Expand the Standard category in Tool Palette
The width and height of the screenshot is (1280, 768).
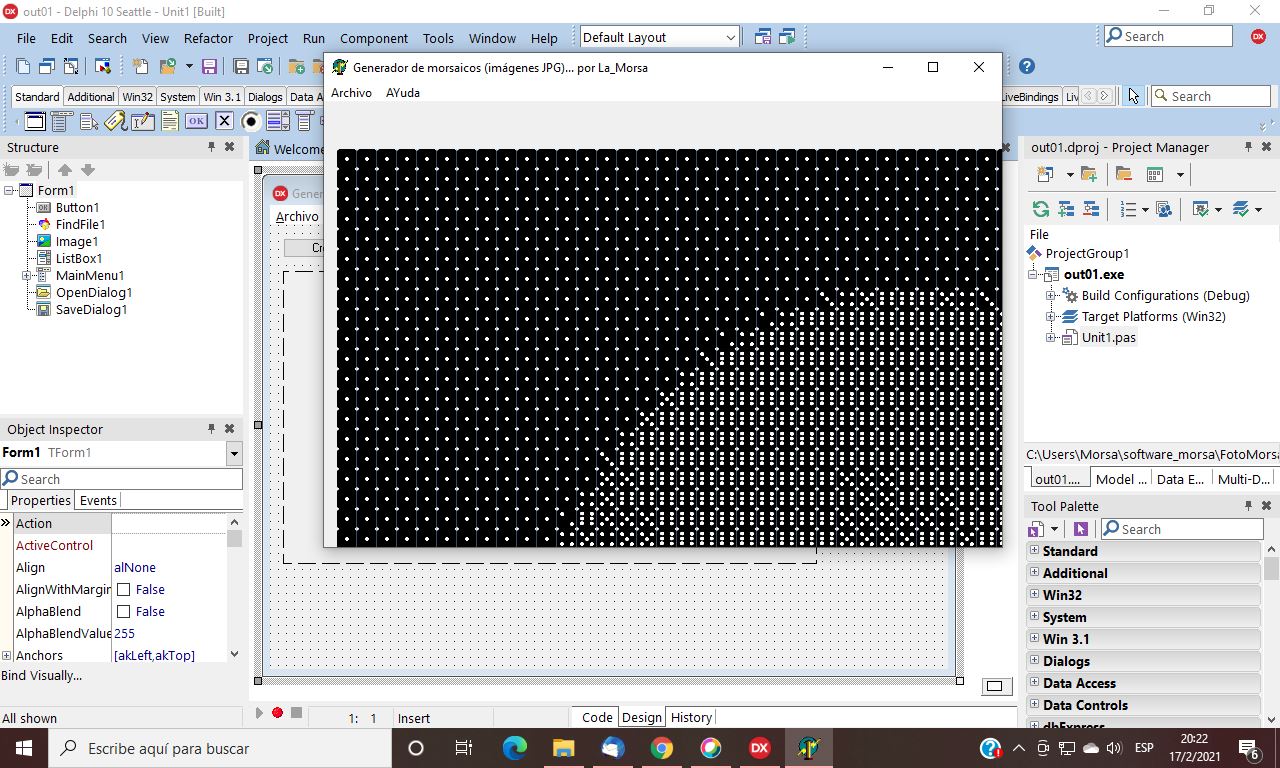1034,551
